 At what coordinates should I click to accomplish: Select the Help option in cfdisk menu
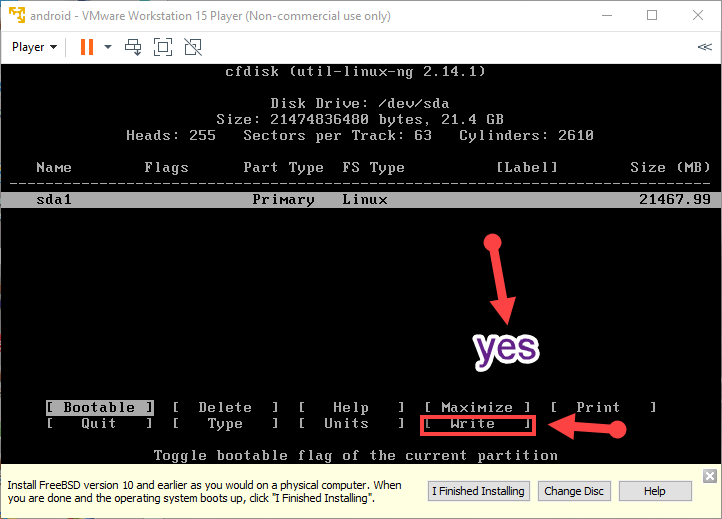point(351,407)
